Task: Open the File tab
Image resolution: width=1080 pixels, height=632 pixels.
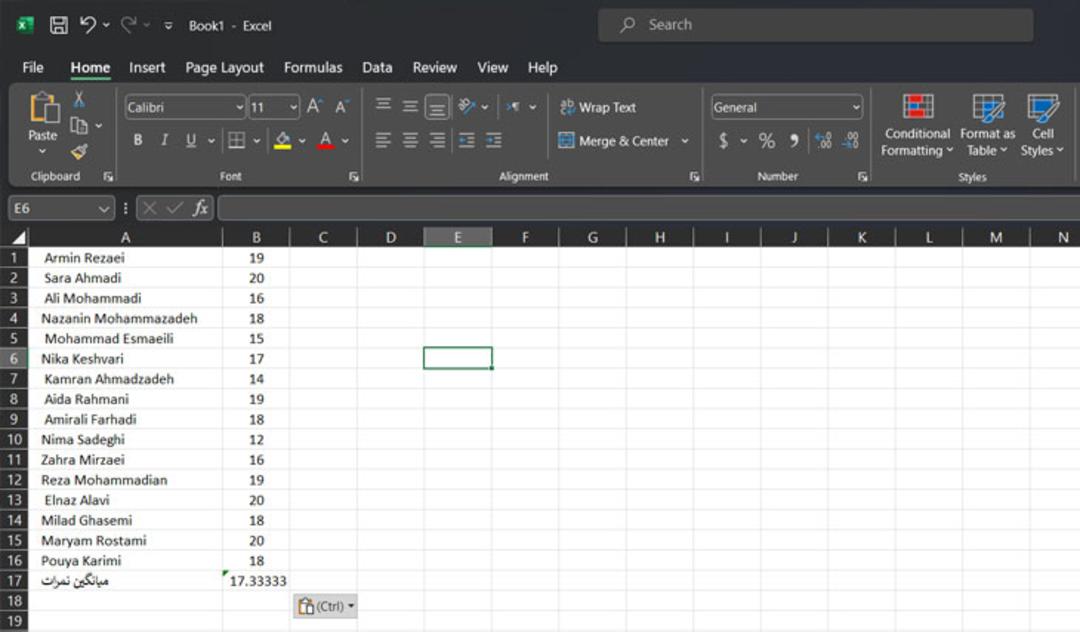Action: [x=32, y=67]
